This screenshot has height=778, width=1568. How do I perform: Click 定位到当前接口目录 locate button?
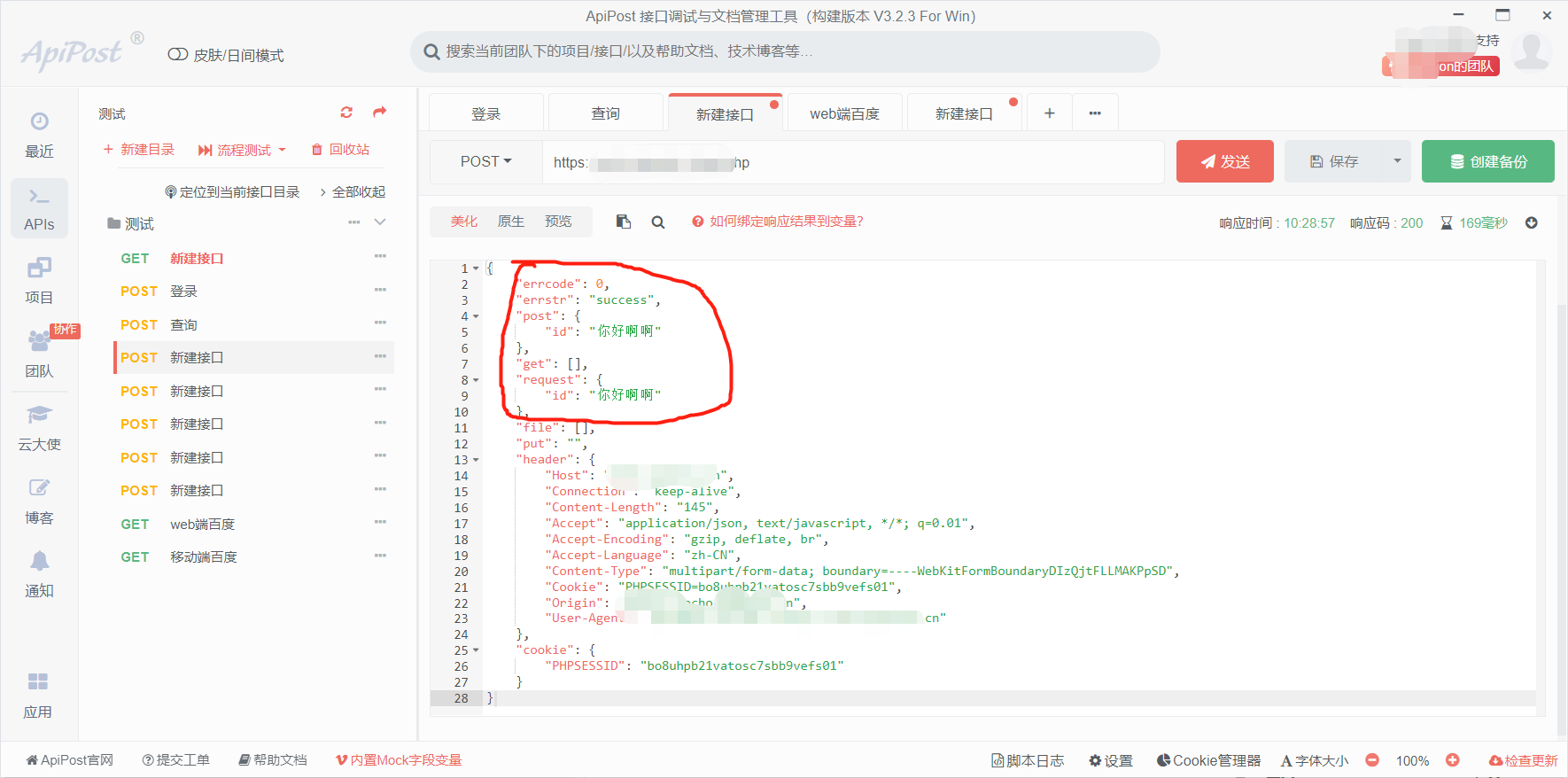pyautogui.click(x=233, y=191)
